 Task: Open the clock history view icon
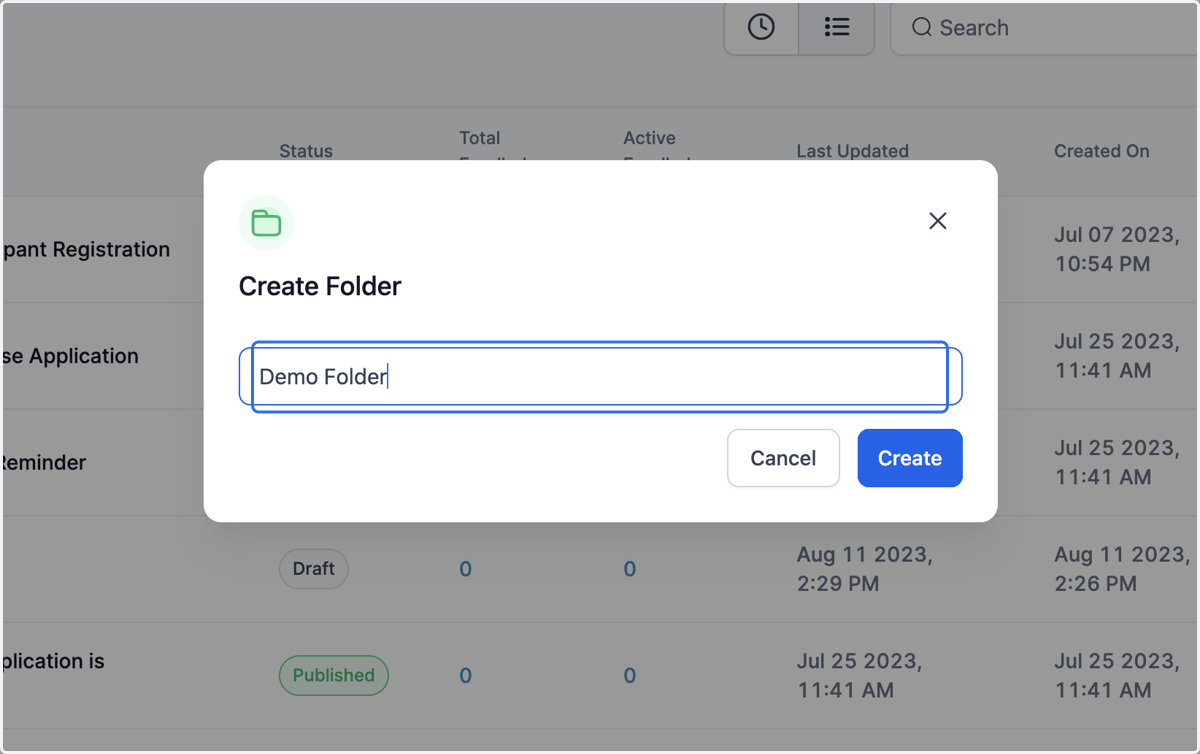761,28
